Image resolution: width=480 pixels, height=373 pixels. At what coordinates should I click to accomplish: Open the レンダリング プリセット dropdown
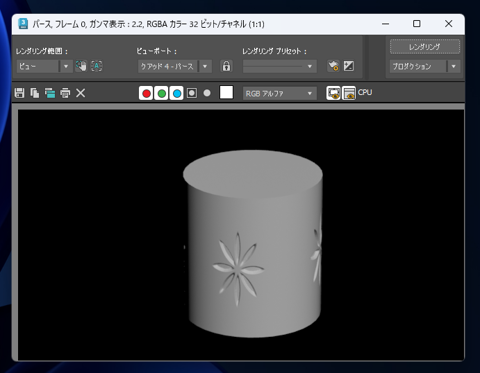[279, 66]
